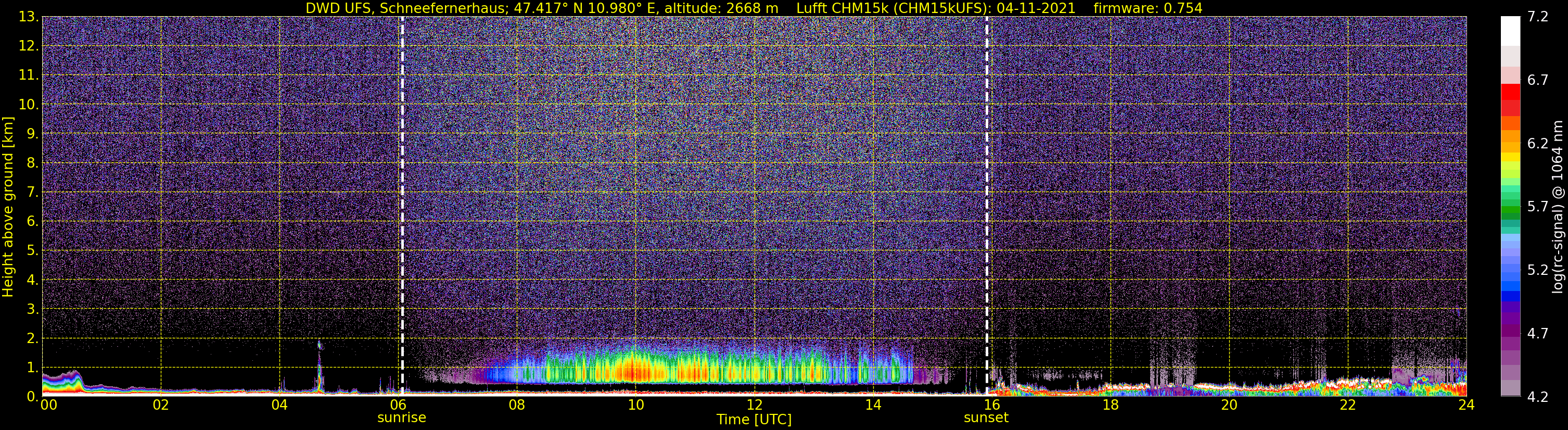The width and height of the screenshot is (1568, 430).
Task: Click the height axis tick '6.'
Action: [x=32, y=222]
